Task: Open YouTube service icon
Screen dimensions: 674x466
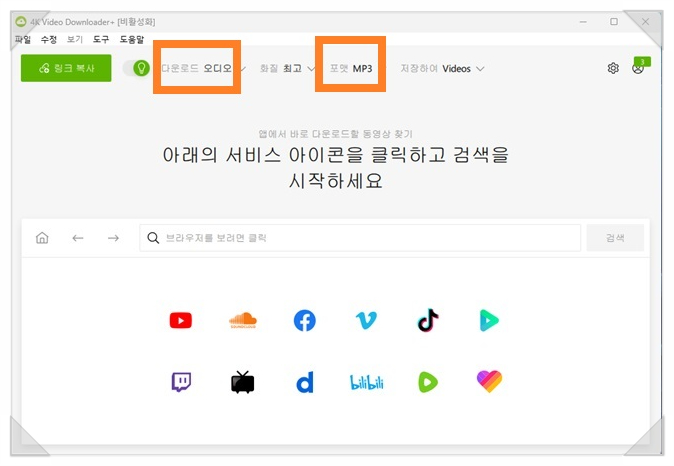Action: (x=181, y=321)
